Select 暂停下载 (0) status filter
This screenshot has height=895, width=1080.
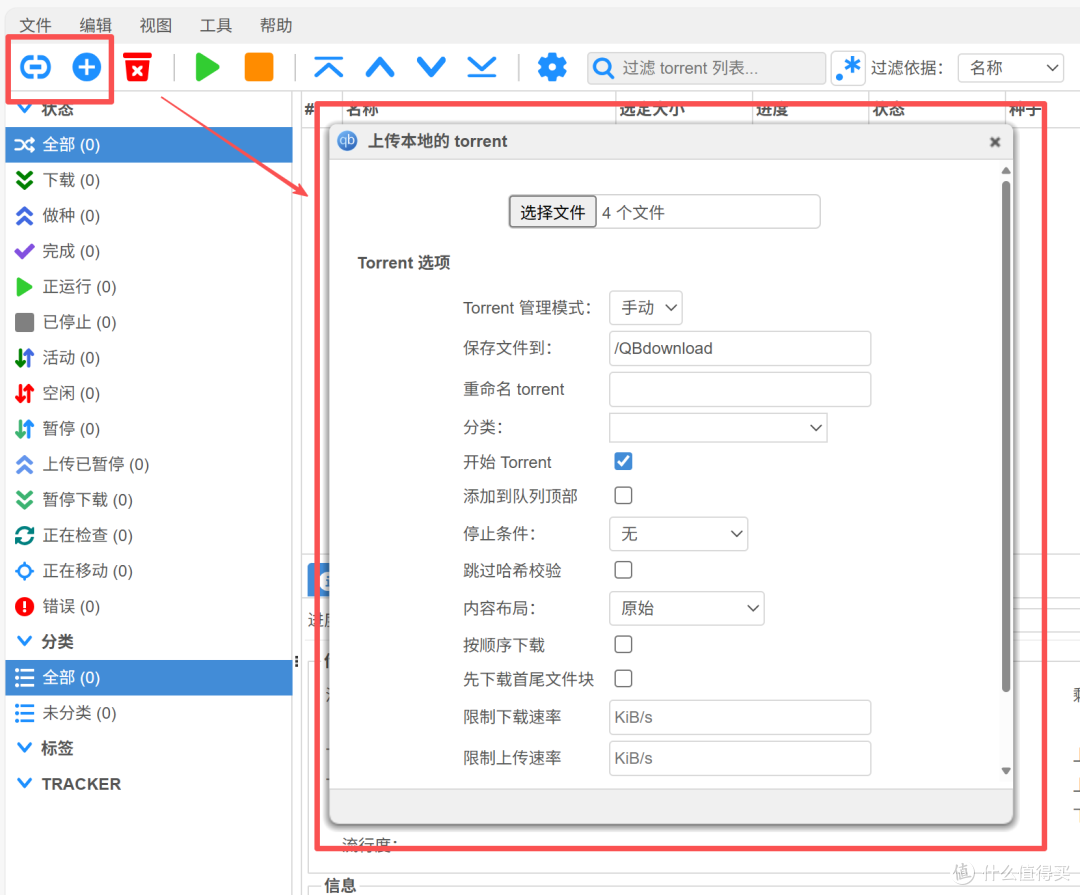(149, 500)
